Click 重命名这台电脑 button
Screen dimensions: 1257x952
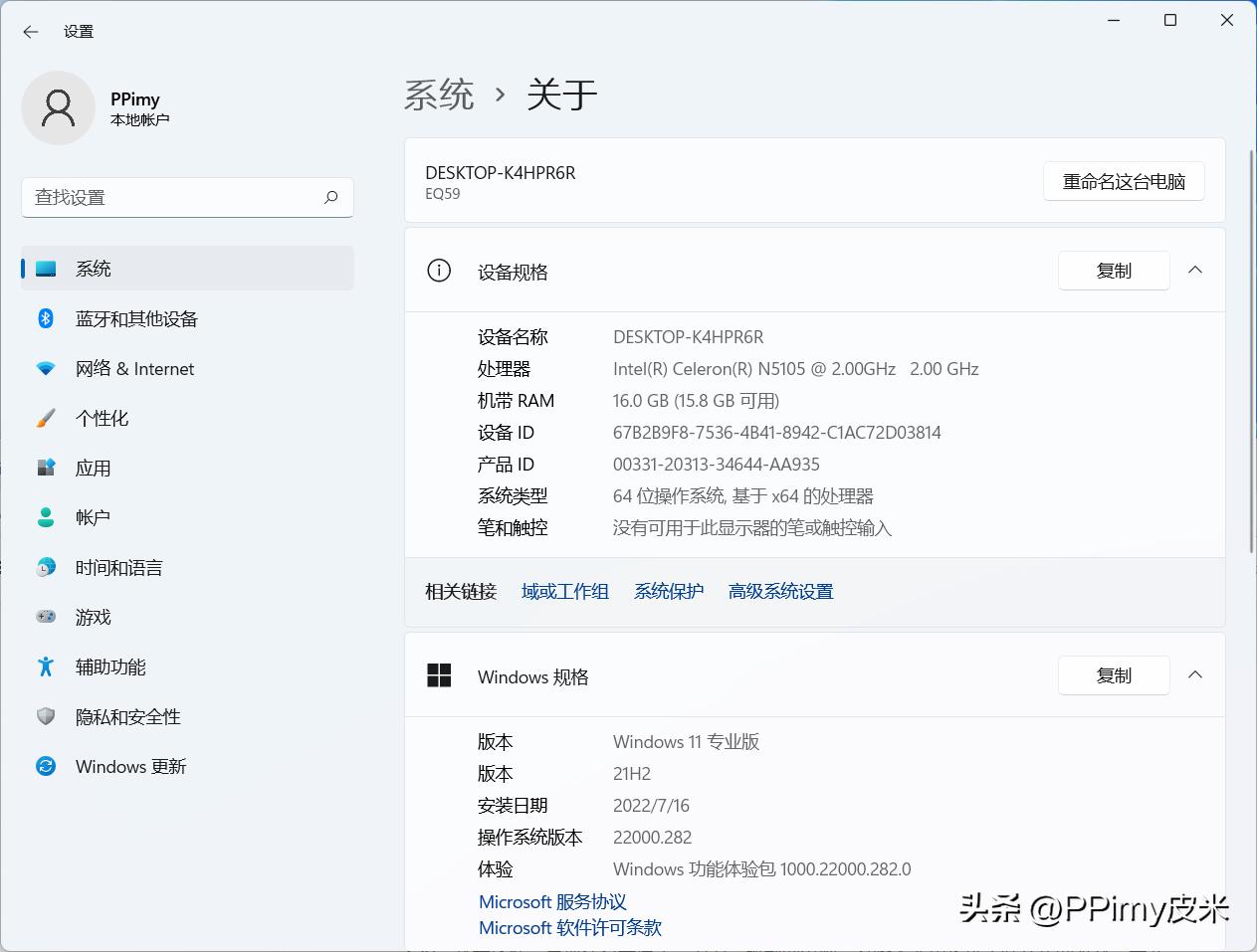pyautogui.click(x=1124, y=181)
